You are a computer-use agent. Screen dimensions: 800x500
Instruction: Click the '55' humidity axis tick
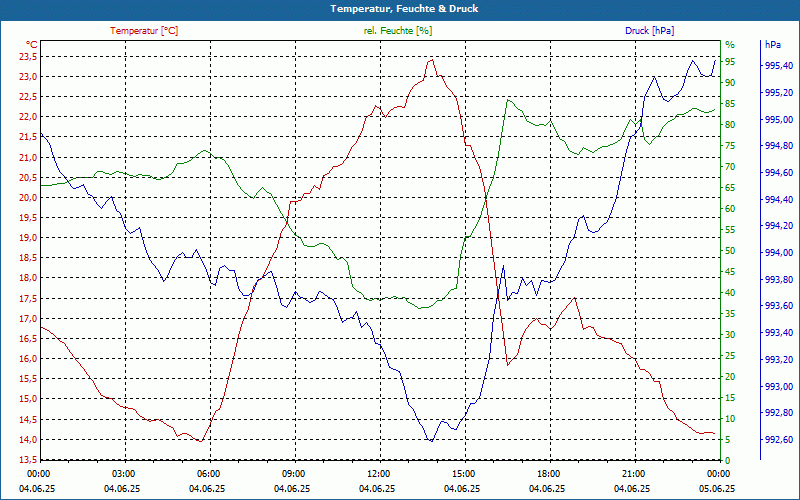point(730,230)
